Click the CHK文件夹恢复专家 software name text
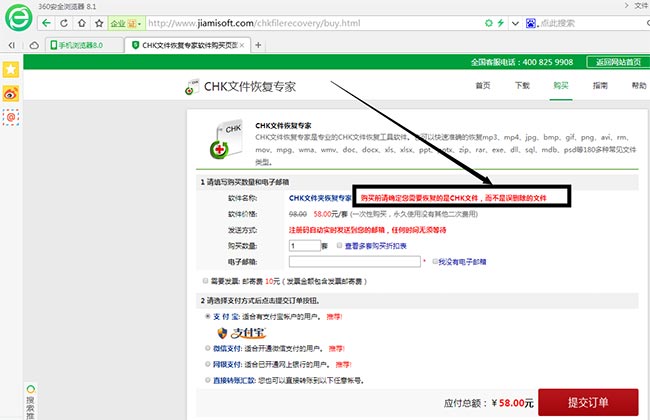The image size is (650, 420). (320, 198)
